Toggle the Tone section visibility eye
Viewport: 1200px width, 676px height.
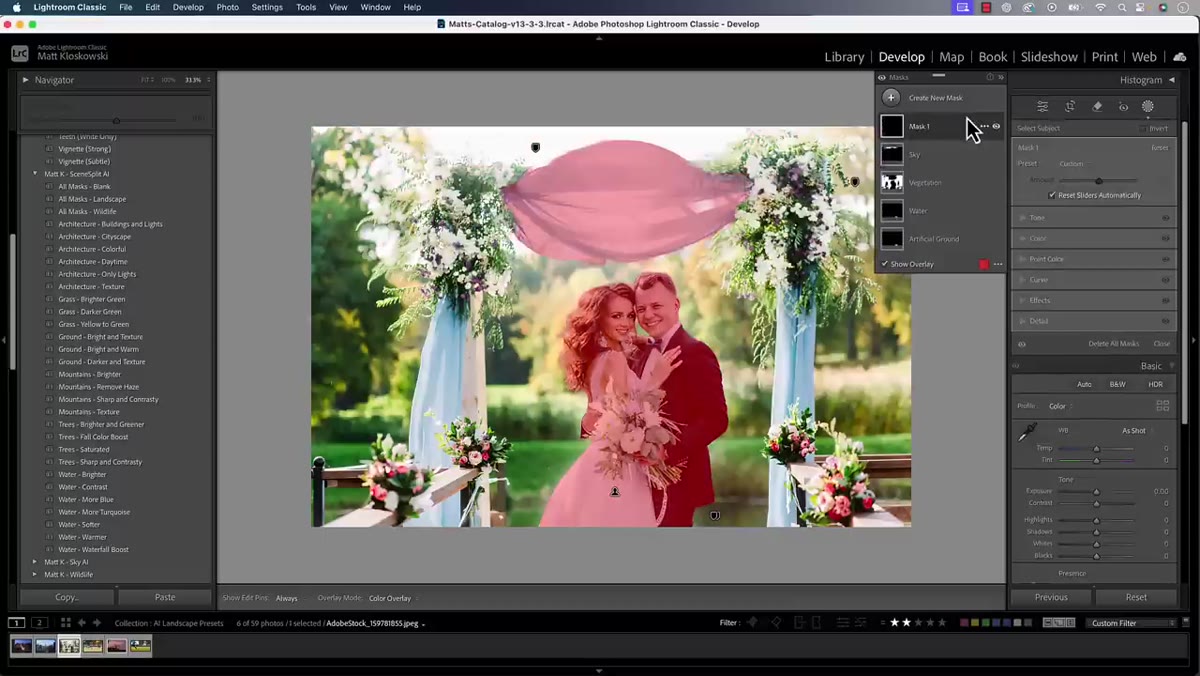[x=1165, y=218]
